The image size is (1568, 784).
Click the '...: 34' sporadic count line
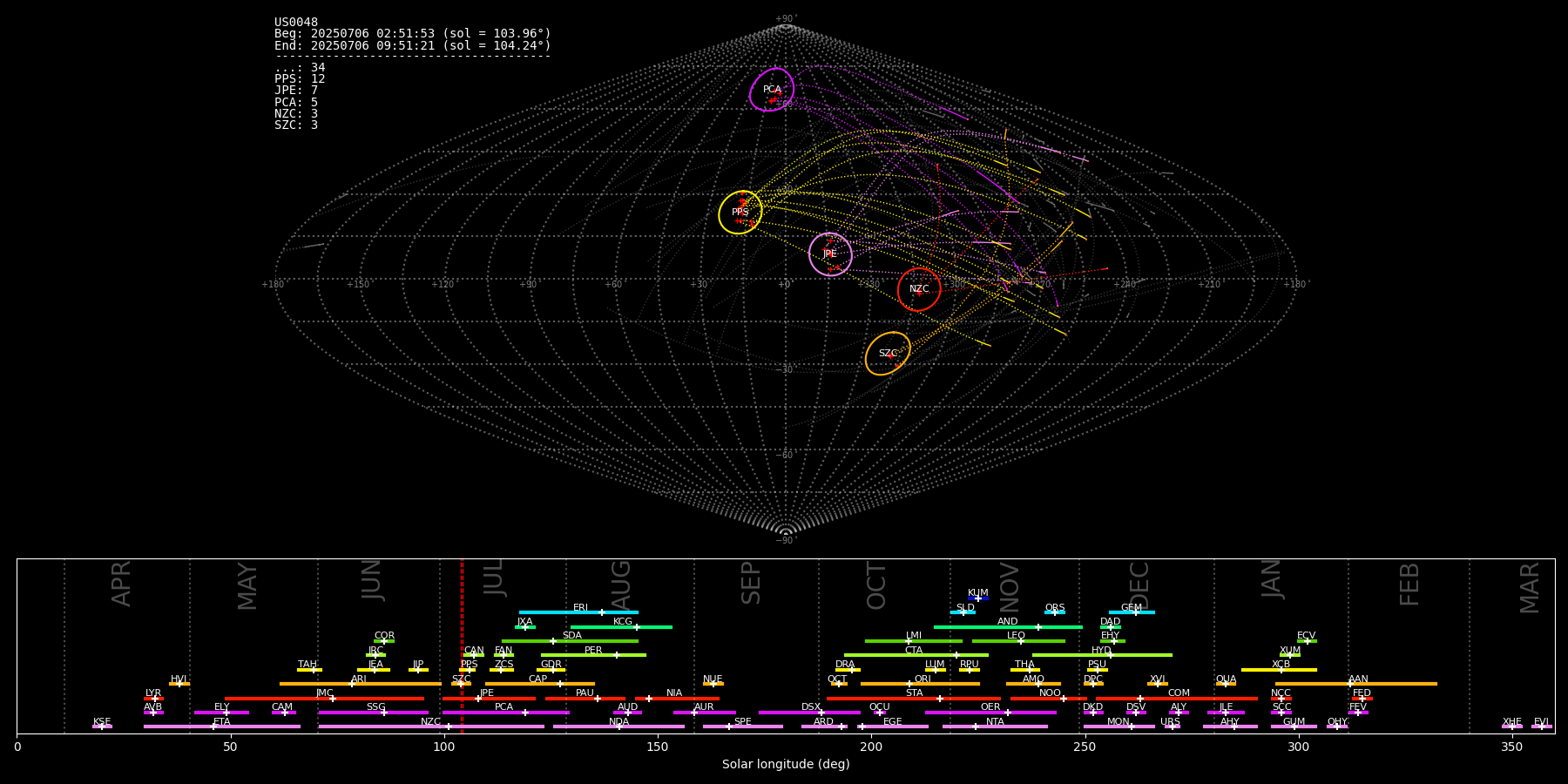[x=300, y=68]
